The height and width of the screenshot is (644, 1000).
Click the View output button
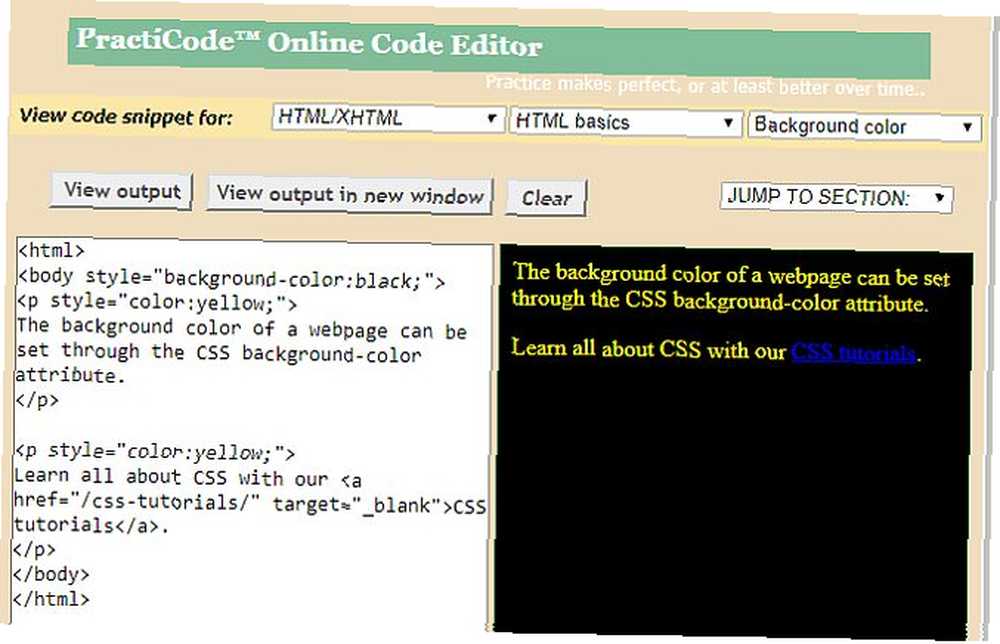(122, 191)
